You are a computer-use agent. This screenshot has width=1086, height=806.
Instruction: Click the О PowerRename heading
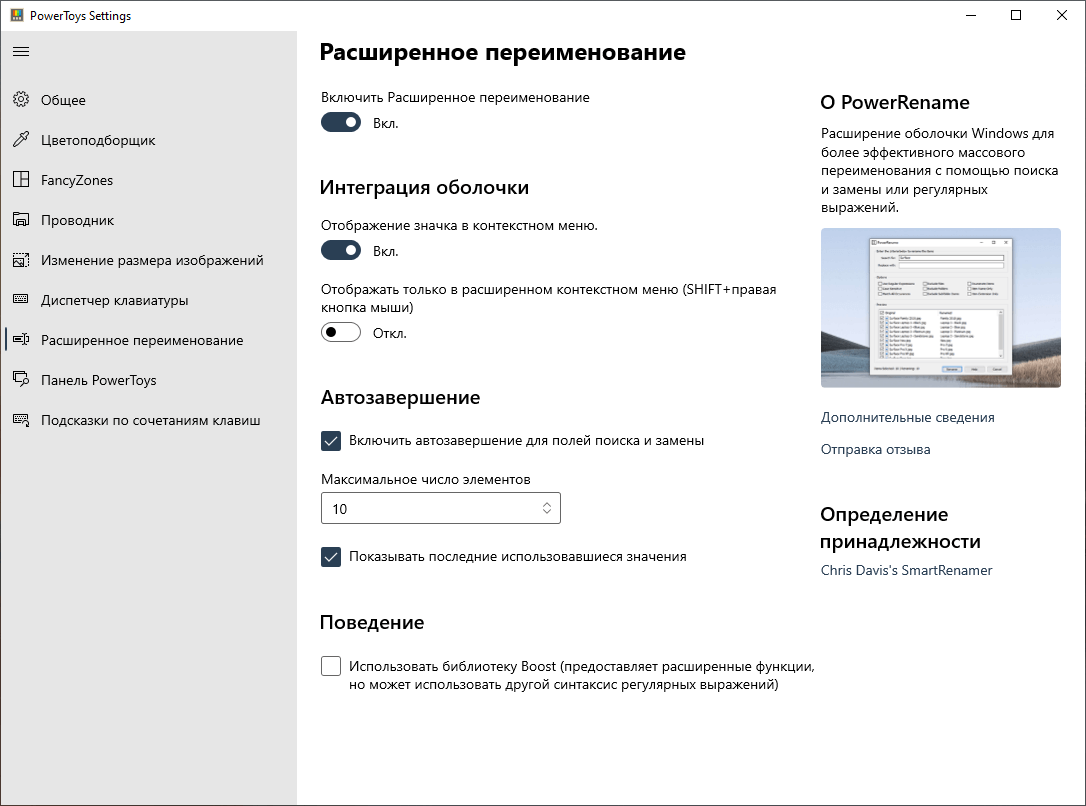895,102
